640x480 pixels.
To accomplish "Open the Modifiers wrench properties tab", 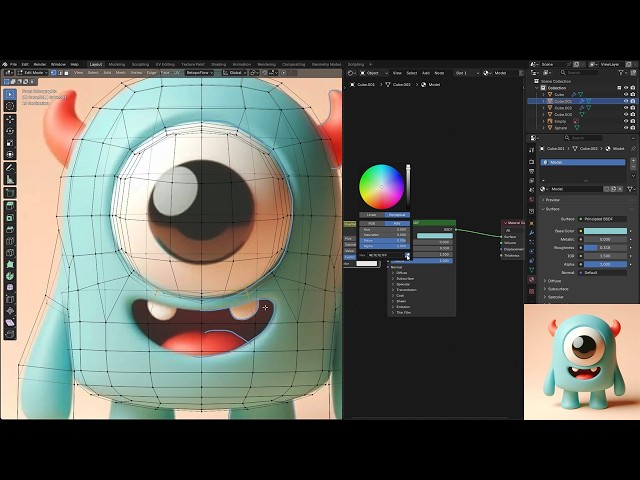I will pyautogui.click(x=531, y=232).
